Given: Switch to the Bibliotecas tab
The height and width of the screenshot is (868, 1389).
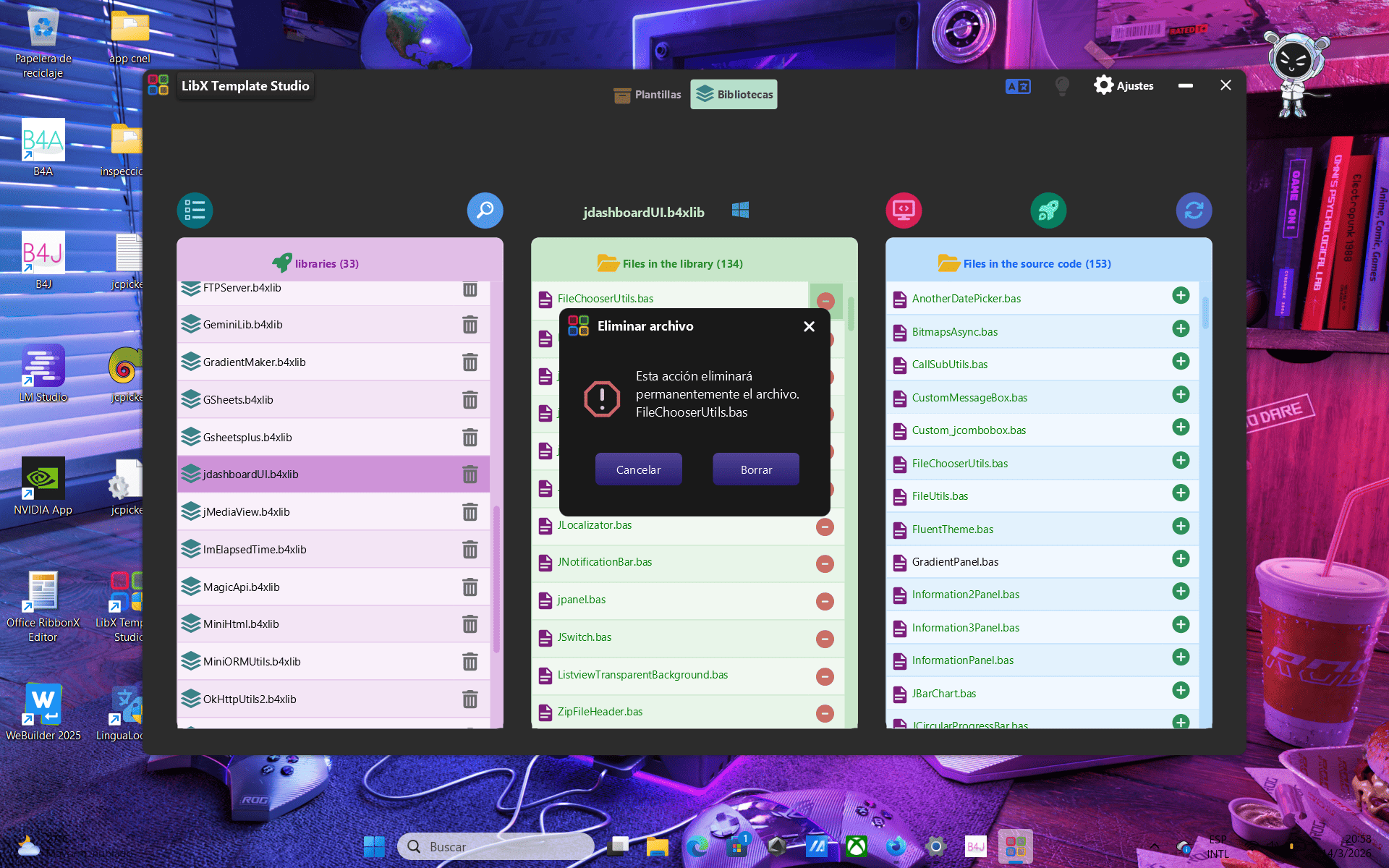Looking at the screenshot, I should (734, 93).
